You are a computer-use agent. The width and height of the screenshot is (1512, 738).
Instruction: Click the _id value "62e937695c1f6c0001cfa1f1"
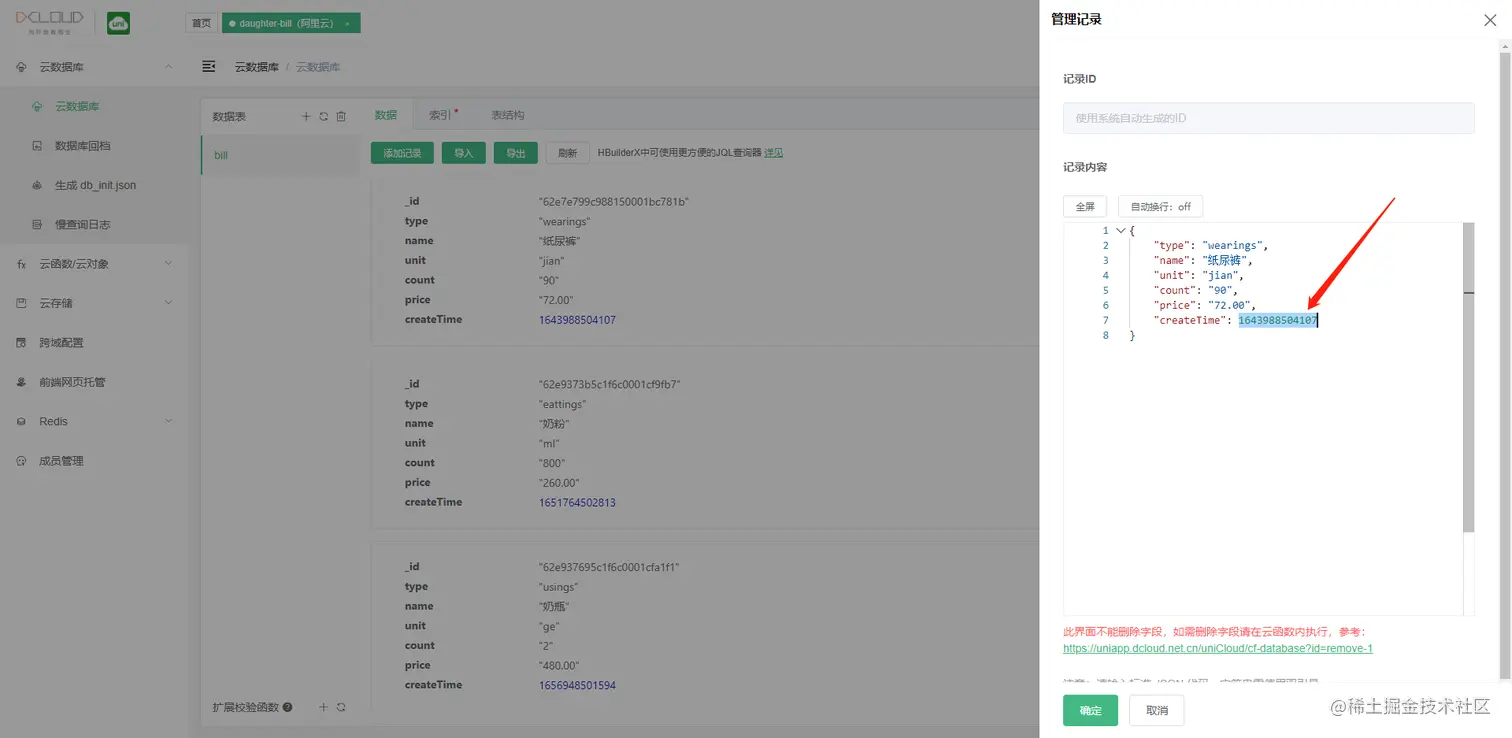click(x=609, y=567)
